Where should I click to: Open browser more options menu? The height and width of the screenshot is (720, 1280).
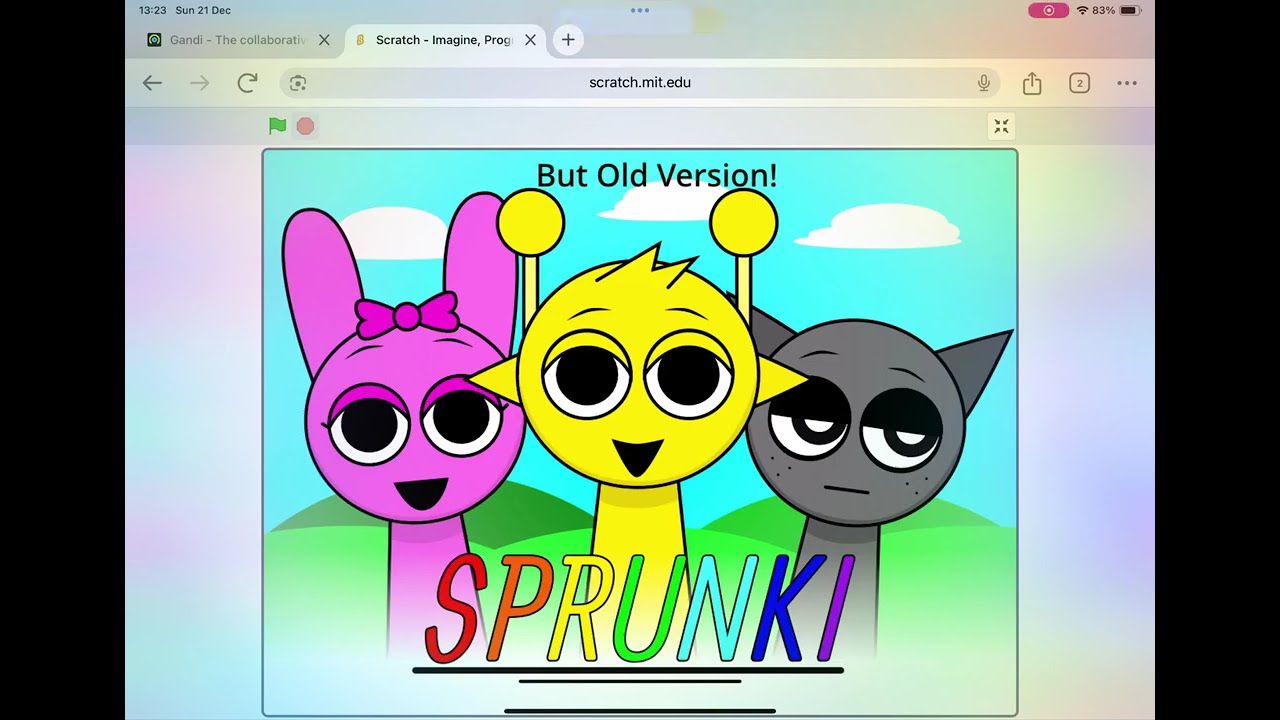[x=1127, y=83]
